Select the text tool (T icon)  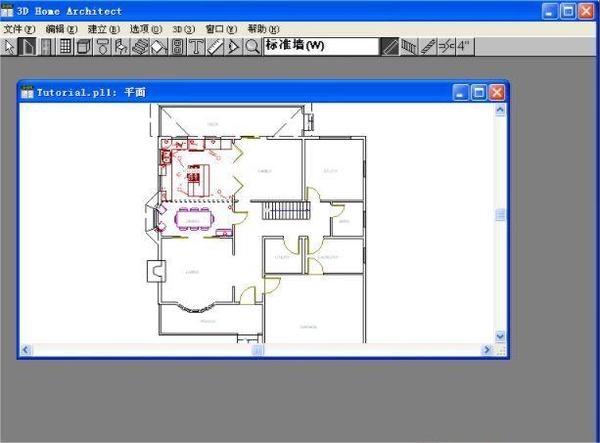coord(197,46)
